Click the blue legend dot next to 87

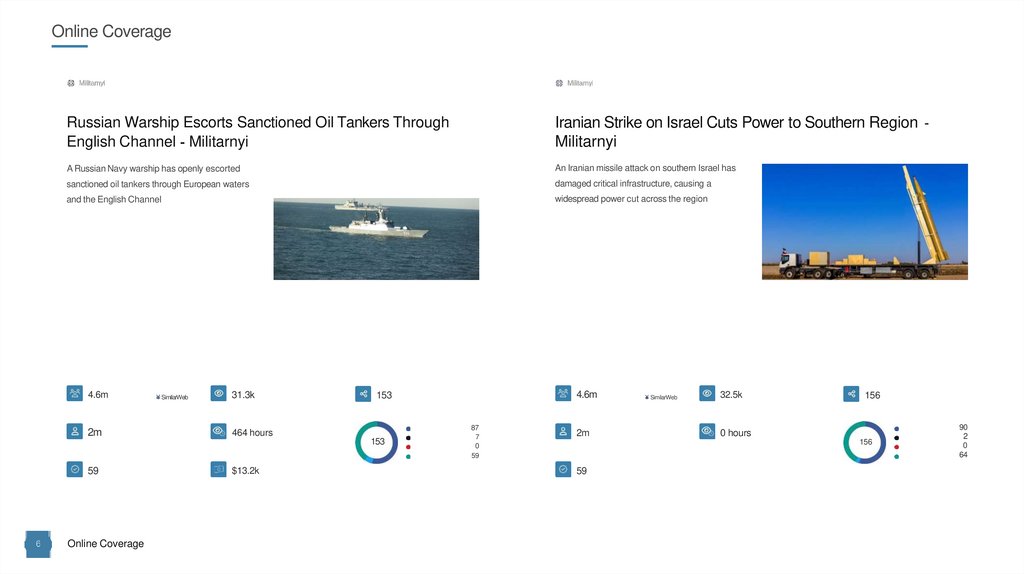(x=408, y=429)
